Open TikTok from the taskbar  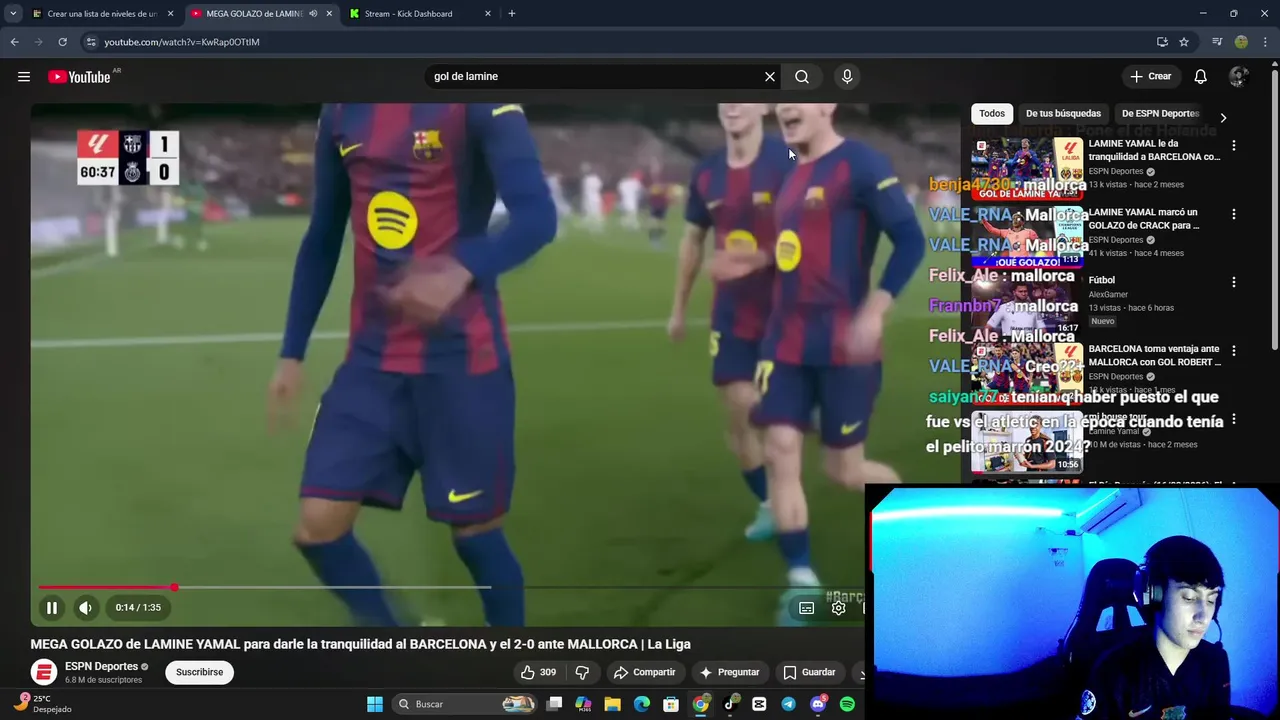coord(730,704)
